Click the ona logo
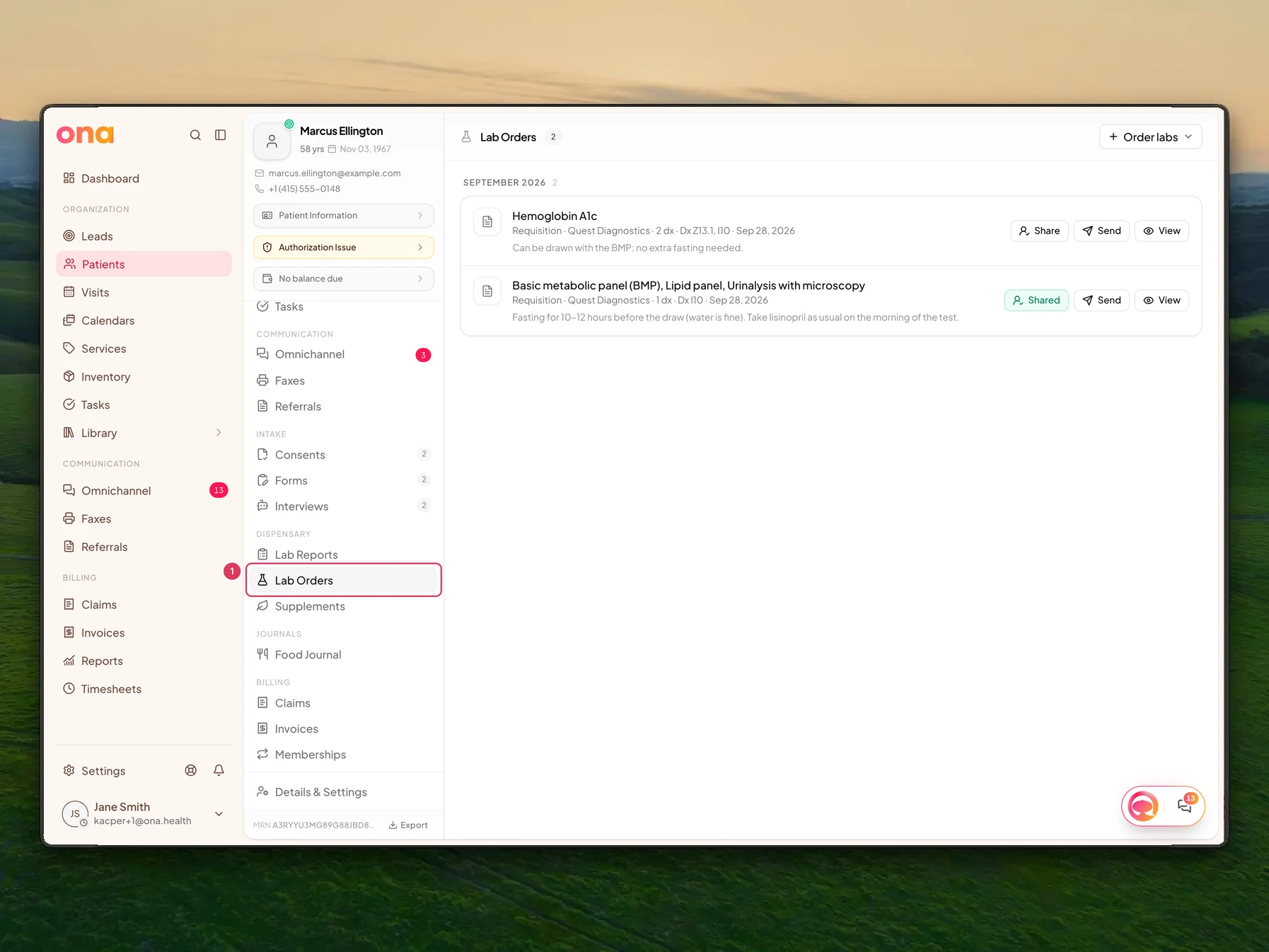Screen dimensions: 1269x952 coord(85,134)
